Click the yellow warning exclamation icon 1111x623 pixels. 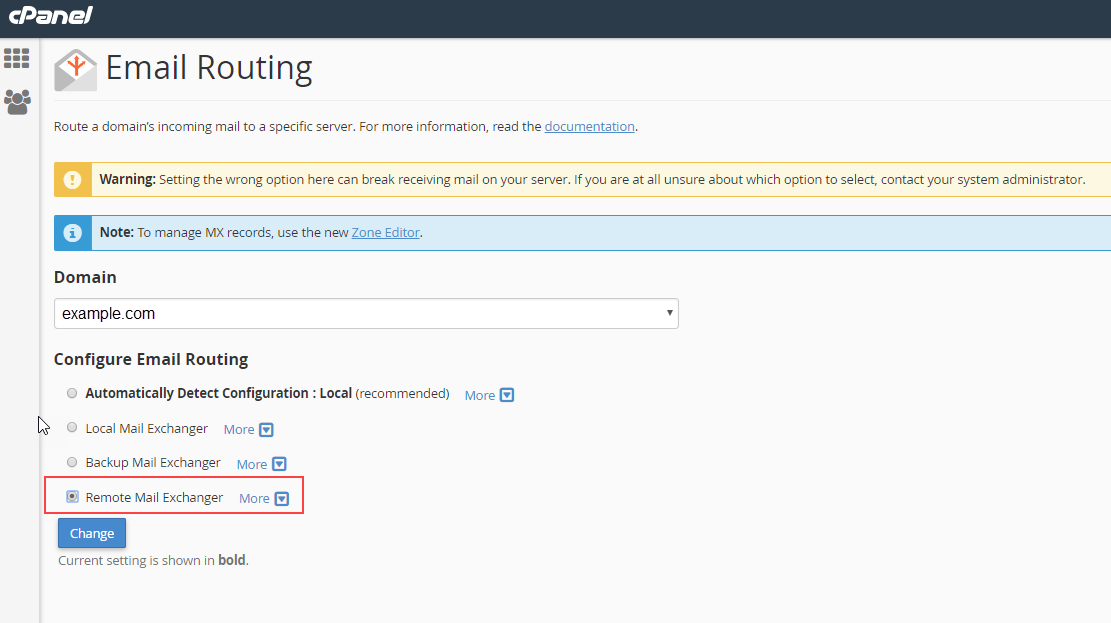tap(72, 180)
